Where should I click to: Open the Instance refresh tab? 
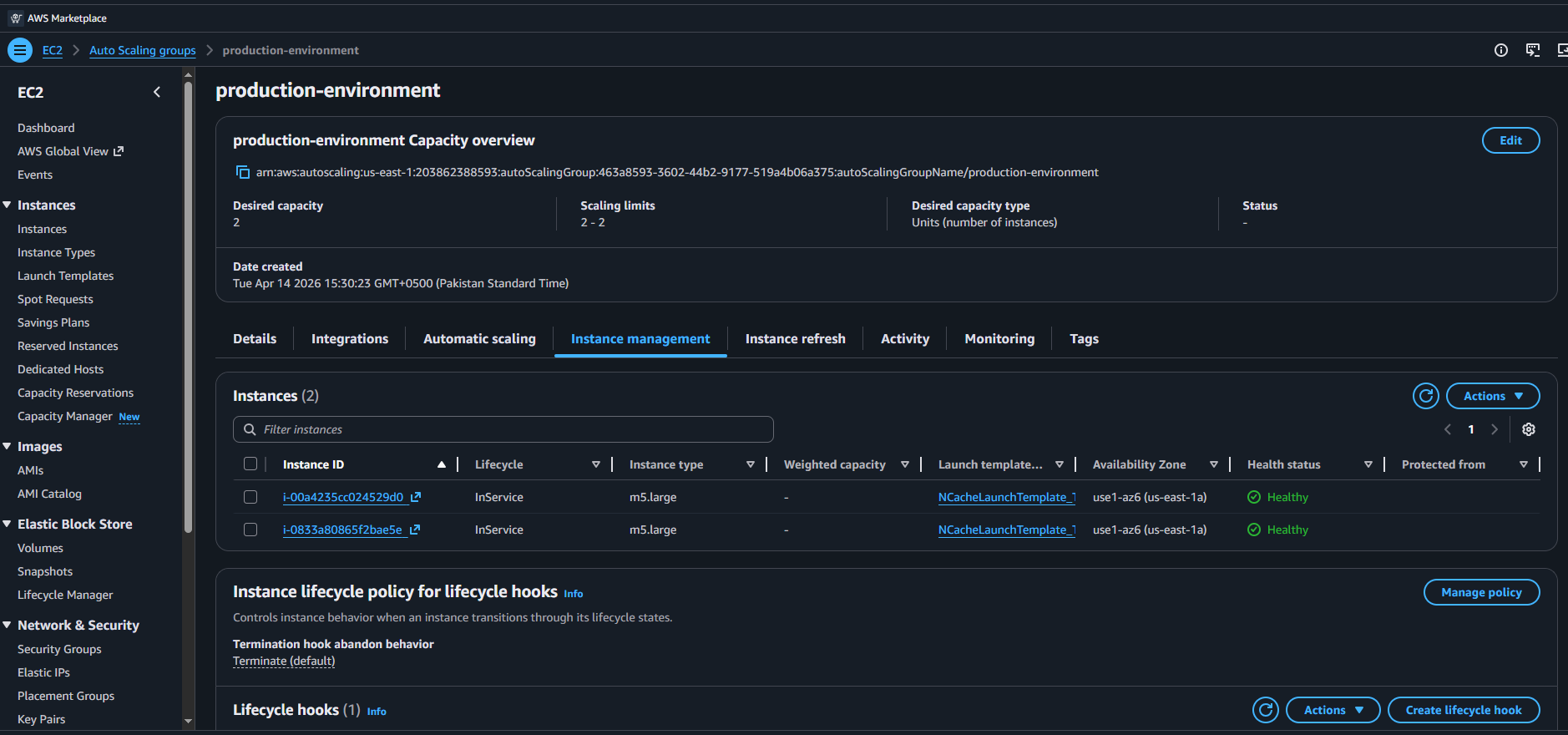coord(795,338)
